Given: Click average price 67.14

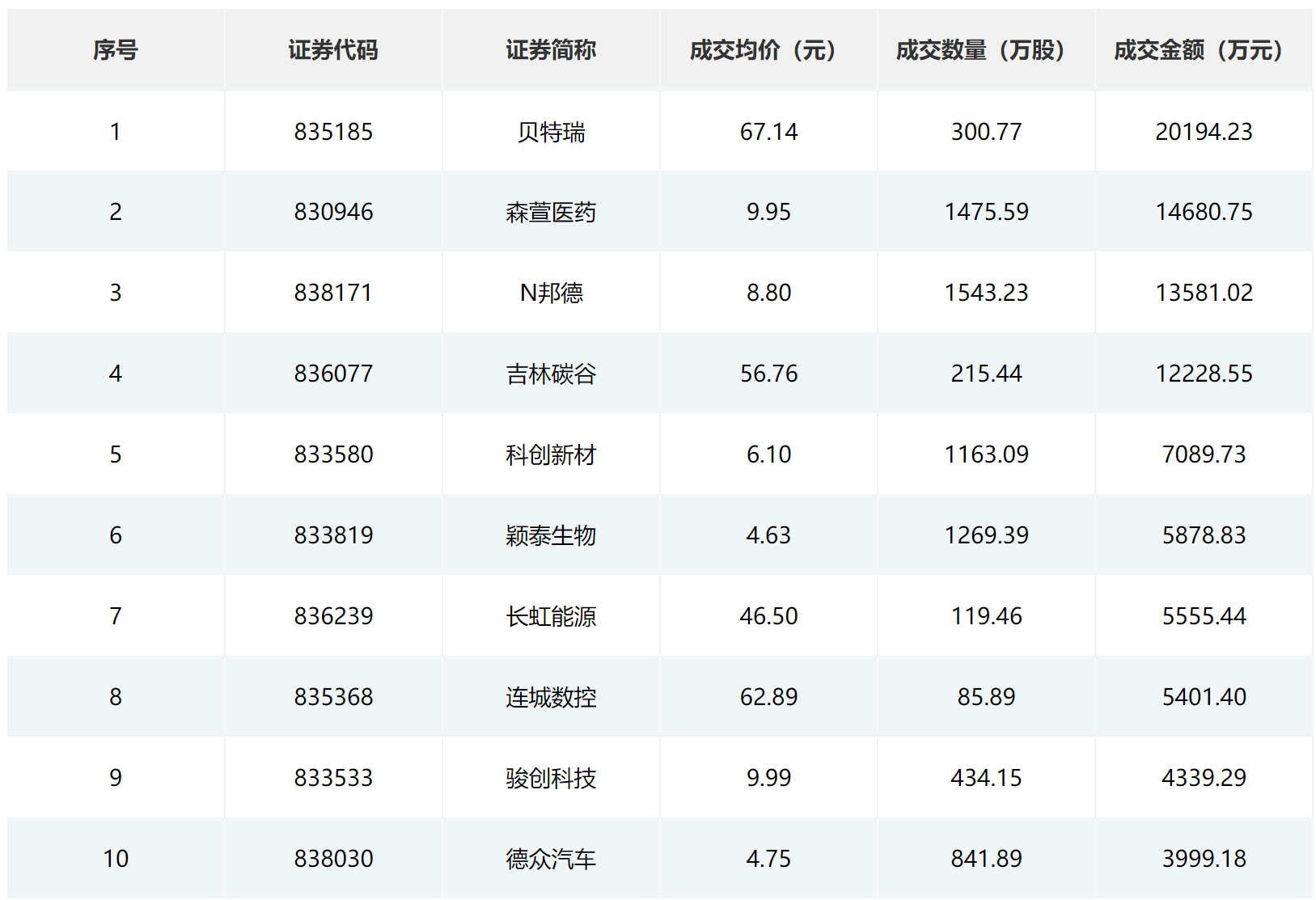Looking at the screenshot, I should click(768, 131).
